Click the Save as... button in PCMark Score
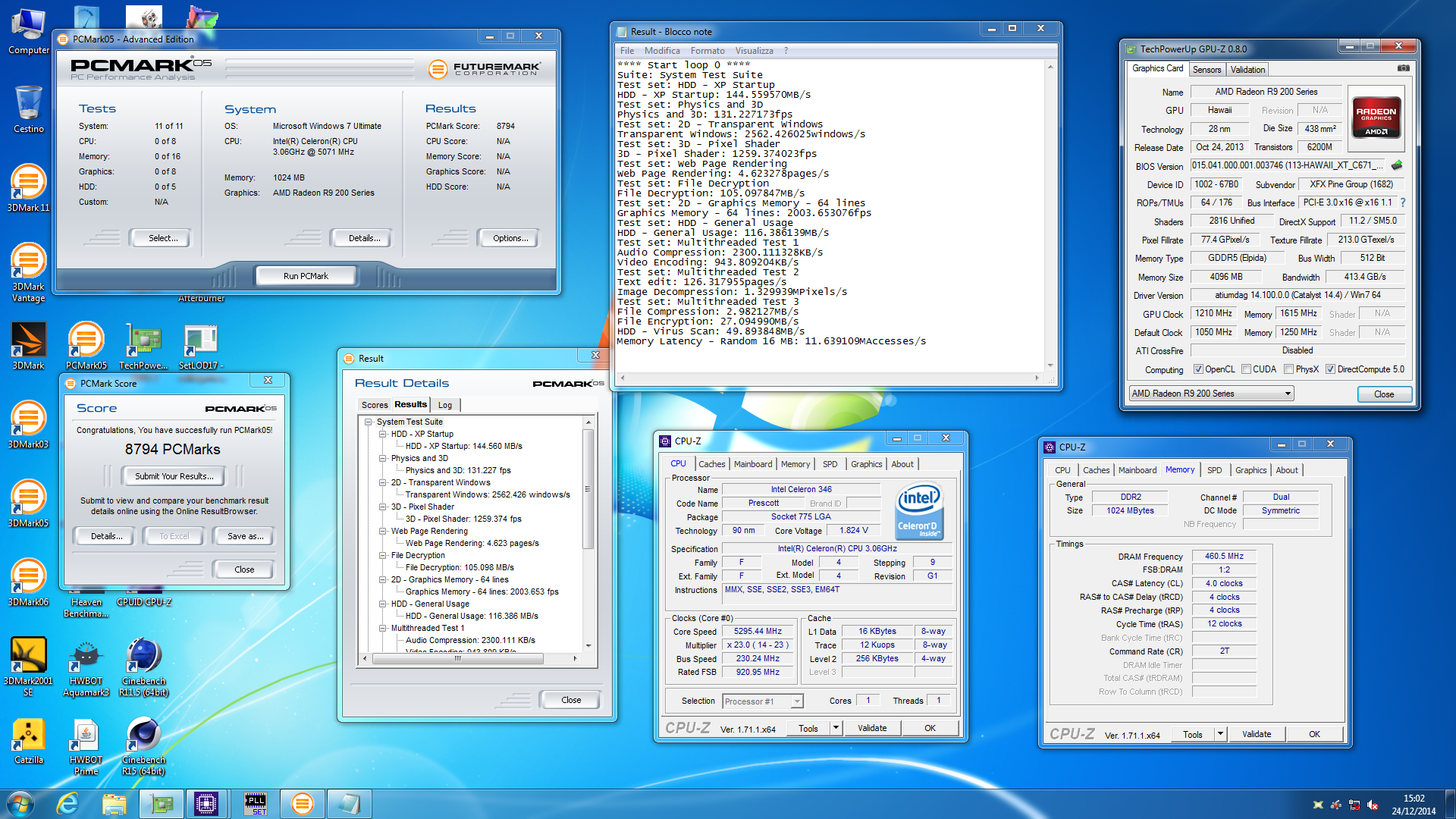Viewport: 1456px width, 819px height. 246,536
